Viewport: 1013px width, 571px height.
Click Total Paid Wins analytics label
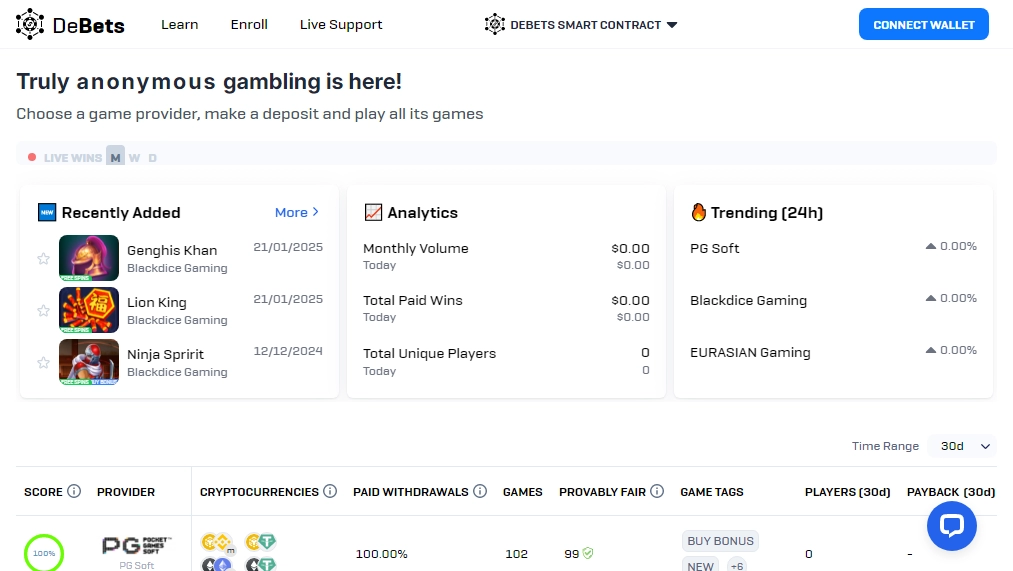pyautogui.click(x=413, y=300)
